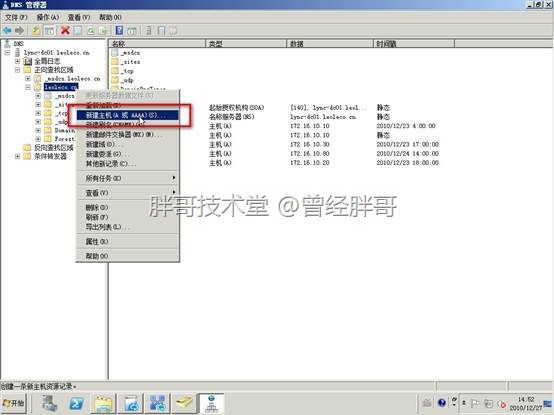This screenshot has height=415, width=554.
Task: Expand the 全局日志 tree node
Action: click(17, 61)
